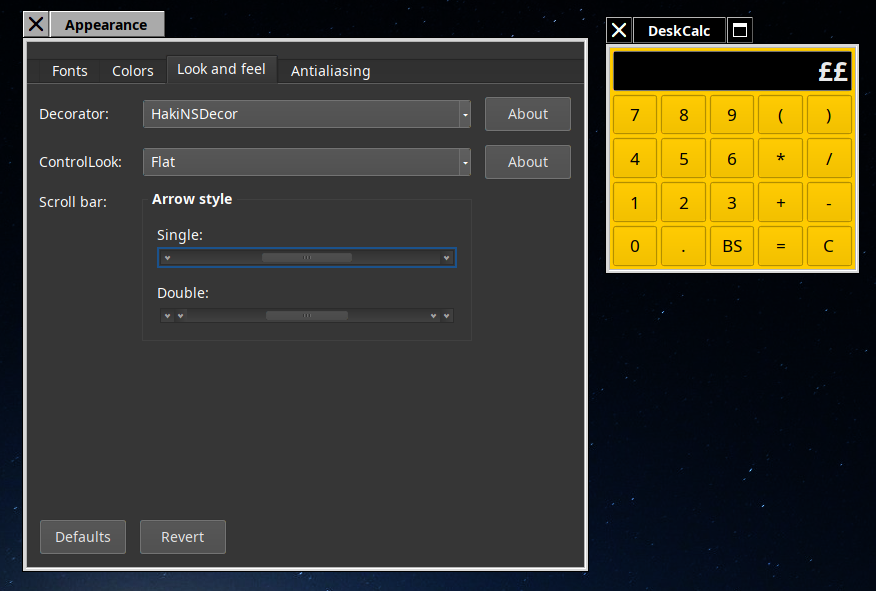
Task: Go to the Antialiasing tab
Action: coord(330,71)
